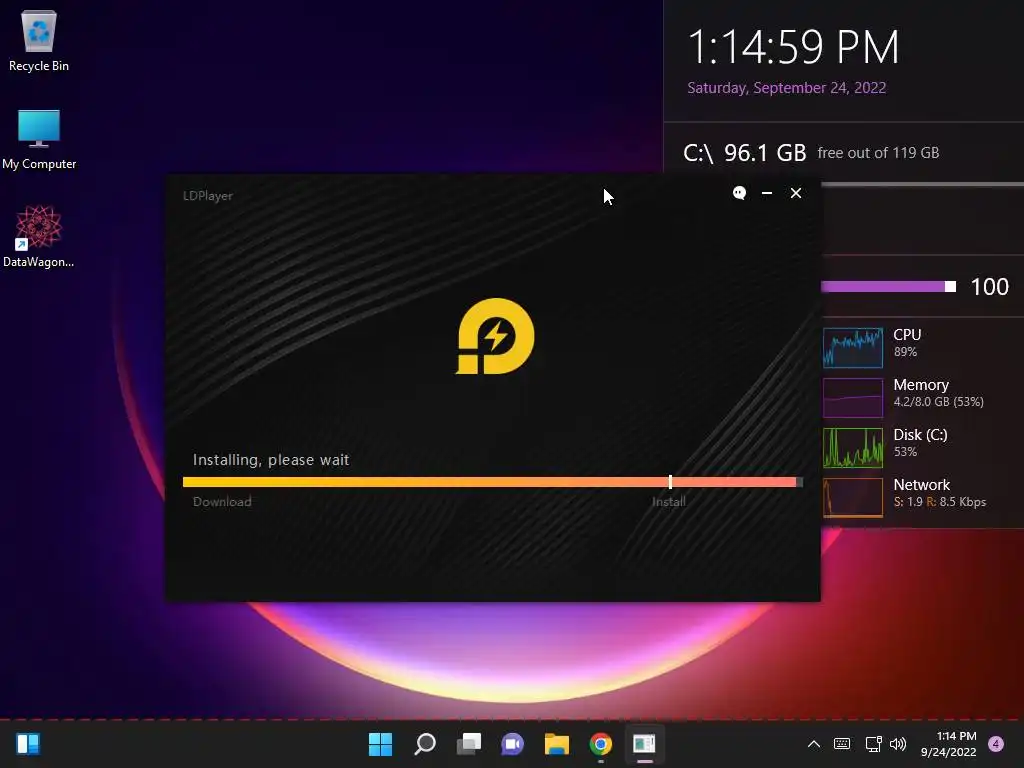
Task: Click the Install stage label
Action: pos(669,502)
